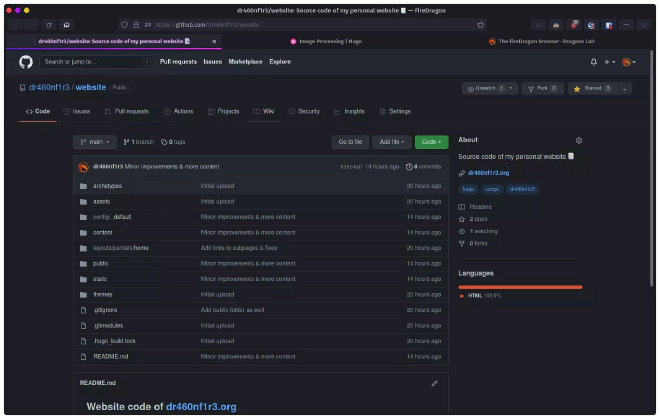This screenshot has width=660, height=419.
Task: Click the HTML languages bar
Action: (520, 287)
